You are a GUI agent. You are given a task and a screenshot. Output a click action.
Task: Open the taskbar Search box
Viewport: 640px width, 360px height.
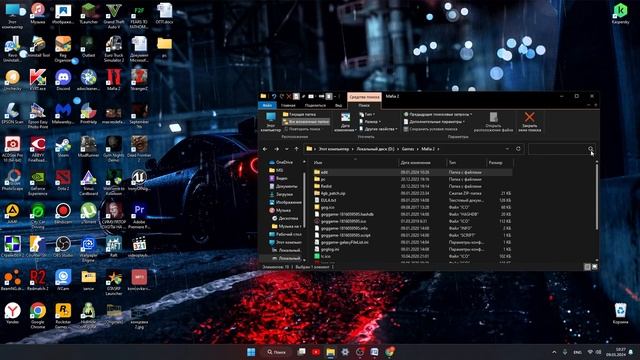[277, 352]
